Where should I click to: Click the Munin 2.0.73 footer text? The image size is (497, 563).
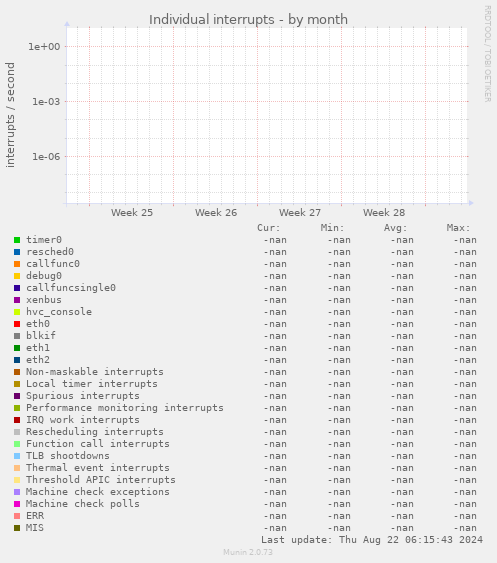tap(248, 552)
